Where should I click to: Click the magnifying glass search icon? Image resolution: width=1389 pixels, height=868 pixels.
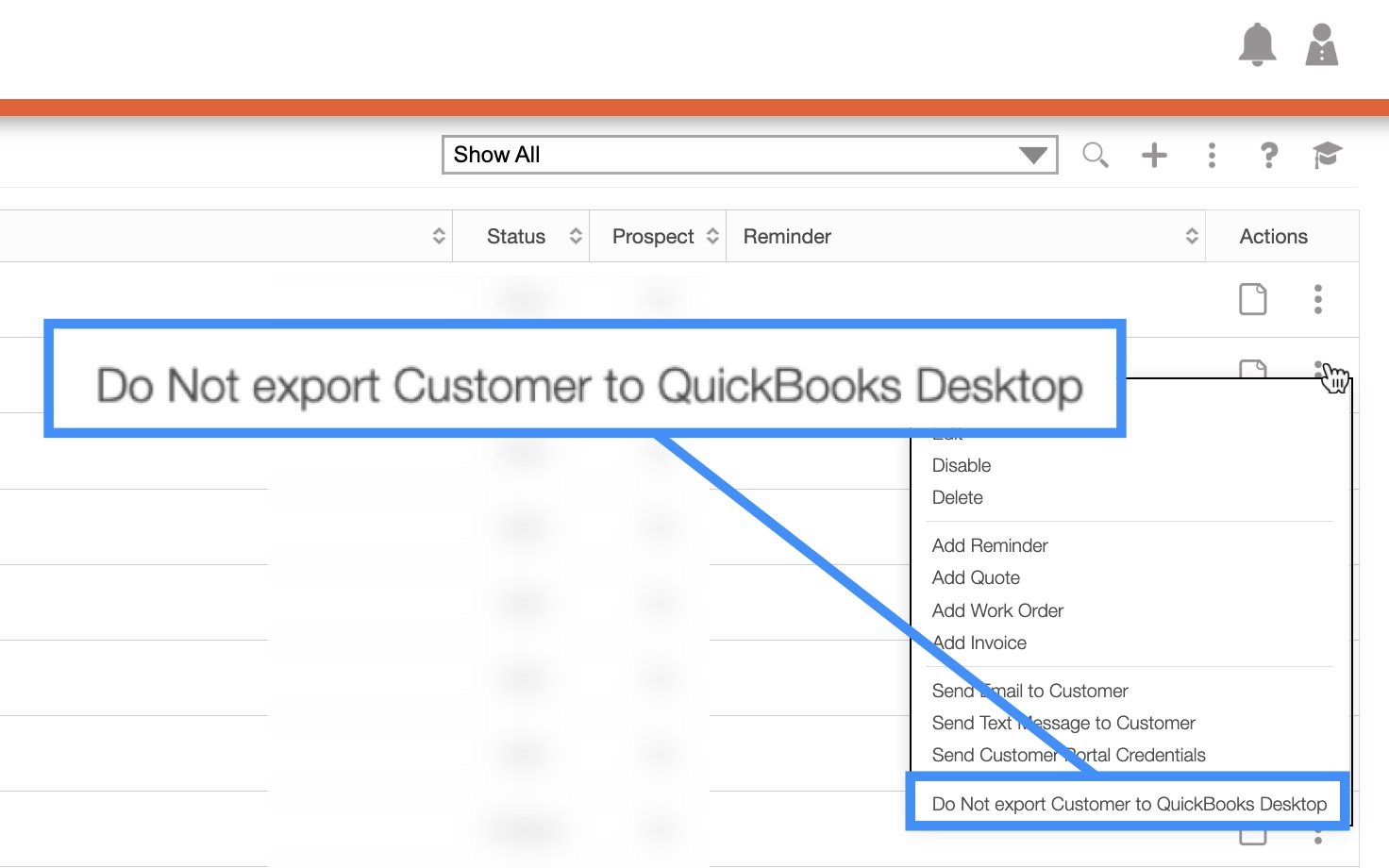pos(1095,155)
